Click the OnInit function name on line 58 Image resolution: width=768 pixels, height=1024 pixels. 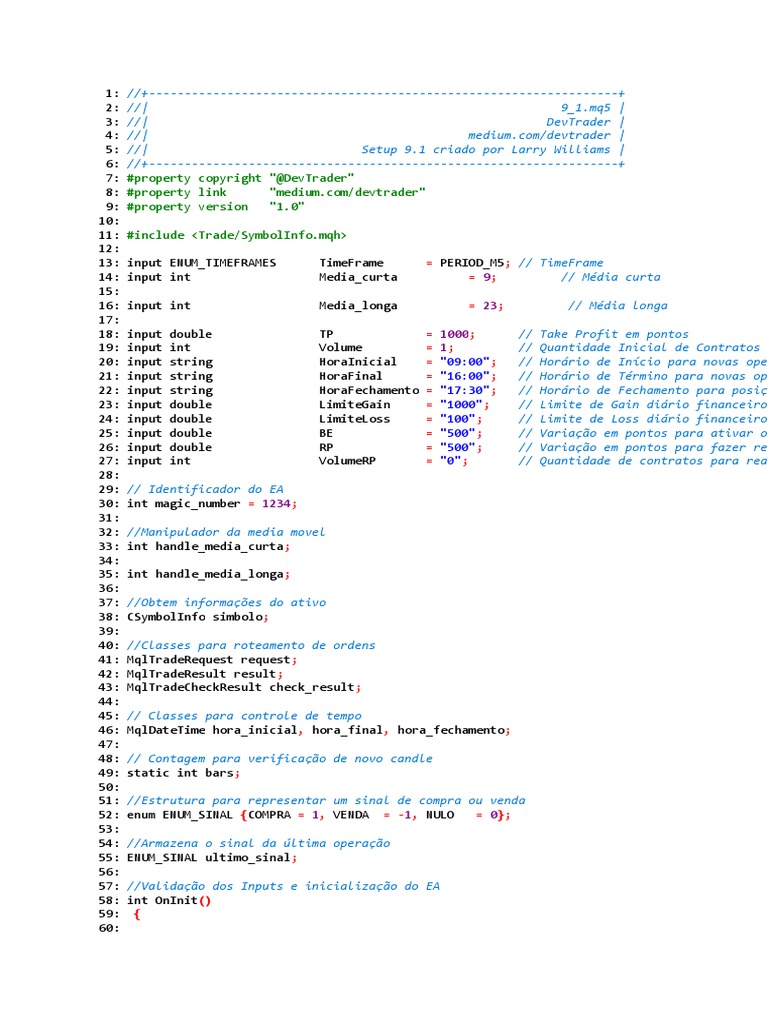(175, 900)
